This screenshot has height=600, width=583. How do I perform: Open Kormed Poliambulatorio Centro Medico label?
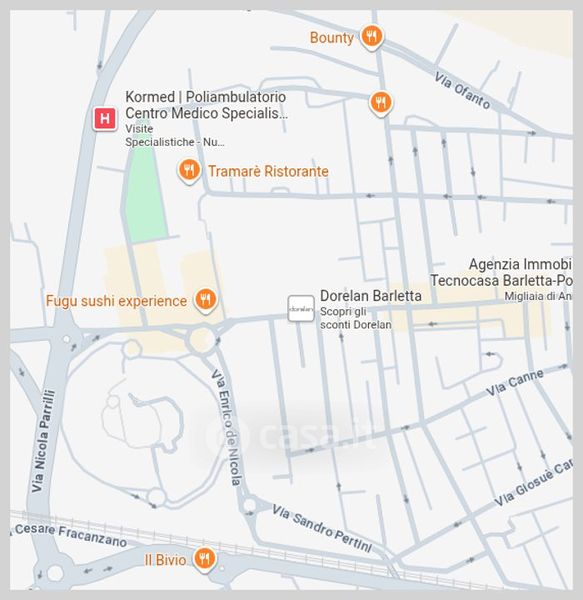pos(207,105)
